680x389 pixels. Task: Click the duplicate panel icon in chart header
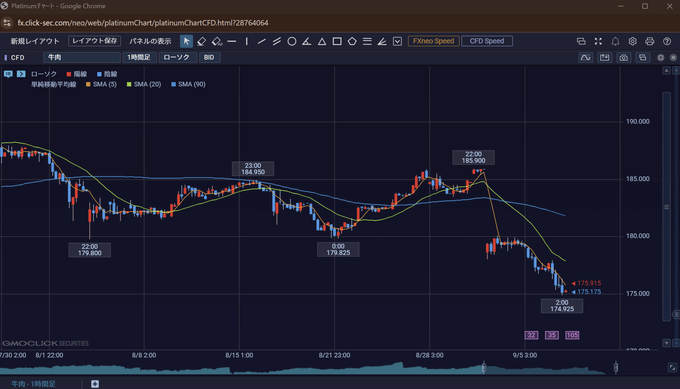(x=643, y=57)
